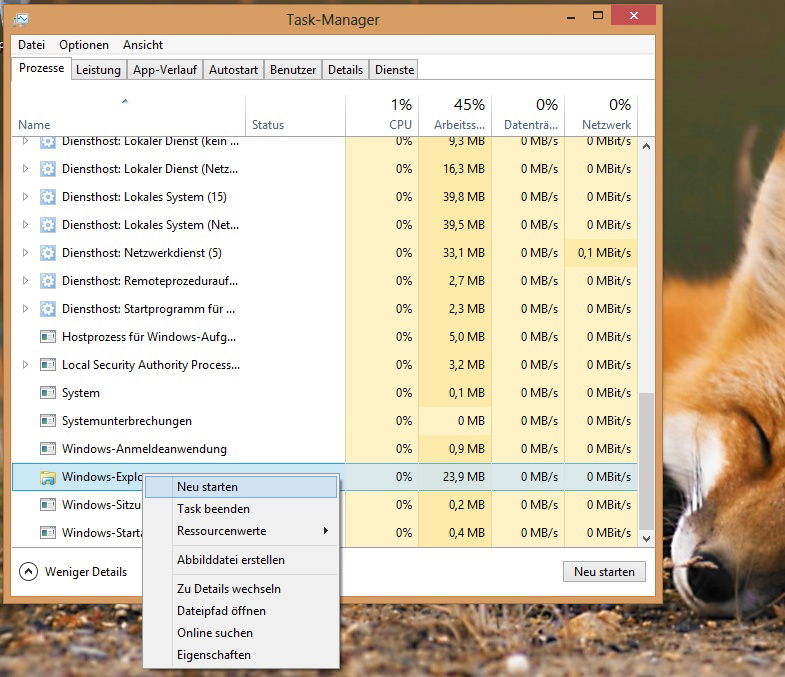Screen dimensions: 785x677
Task: Click the process list scrollbar thumb
Action: (646, 461)
